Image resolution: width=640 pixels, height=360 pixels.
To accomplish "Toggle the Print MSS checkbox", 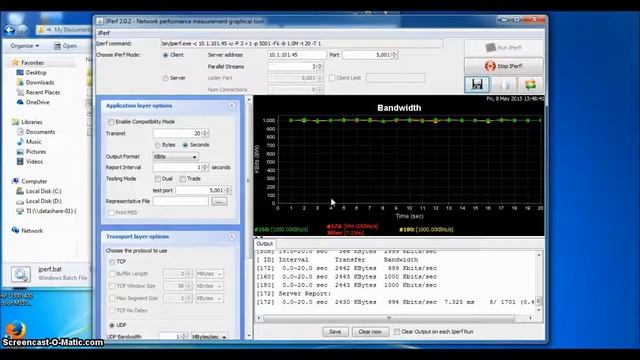I will click(x=111, y=213).
